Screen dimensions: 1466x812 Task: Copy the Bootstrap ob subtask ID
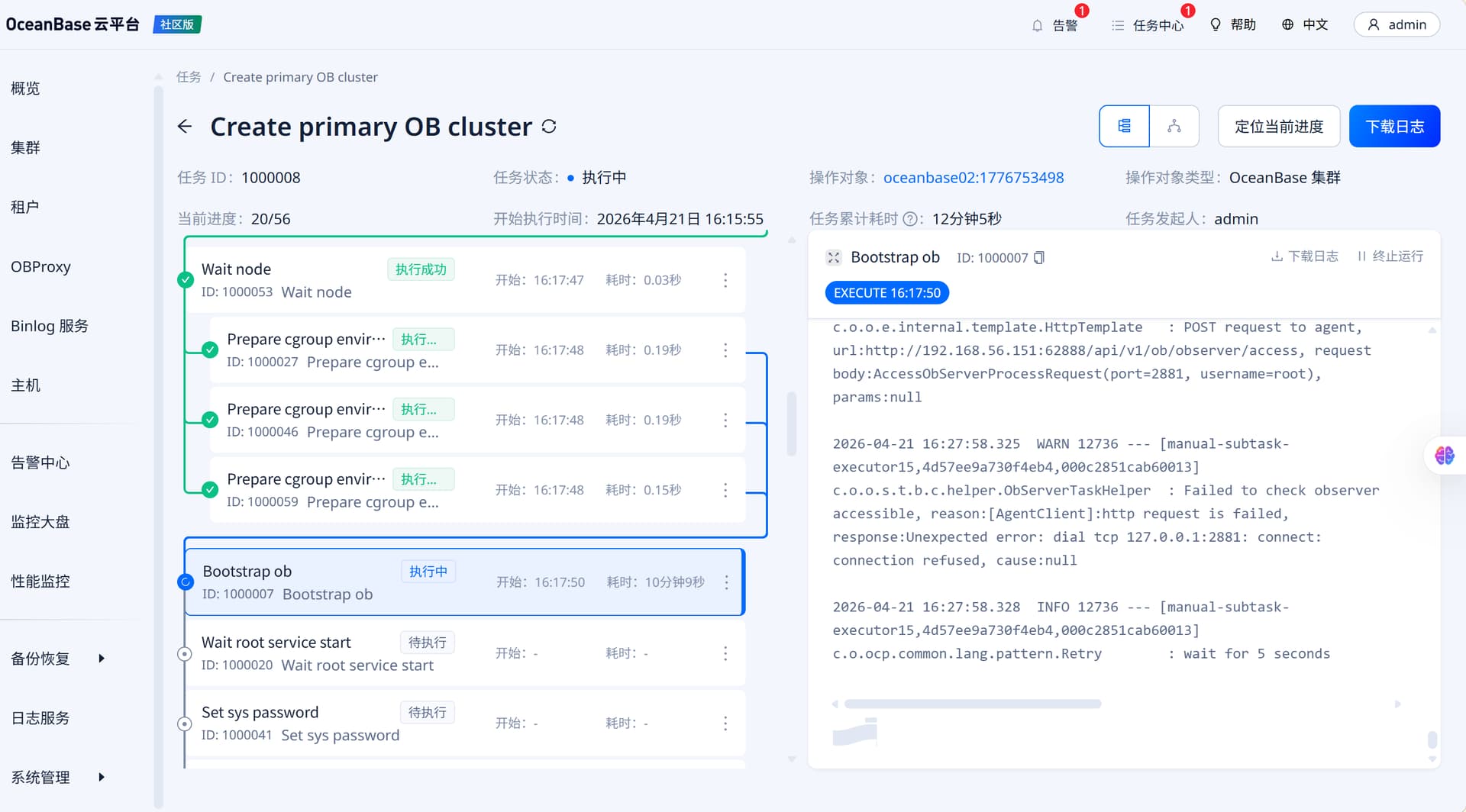(1039, 258)
